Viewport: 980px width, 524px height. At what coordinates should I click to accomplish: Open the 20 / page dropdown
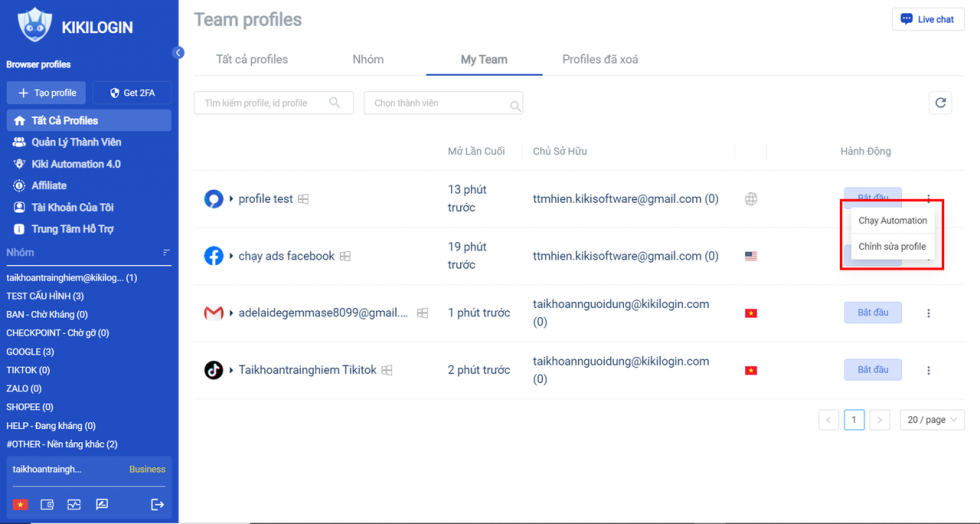(x=932, y=420)
